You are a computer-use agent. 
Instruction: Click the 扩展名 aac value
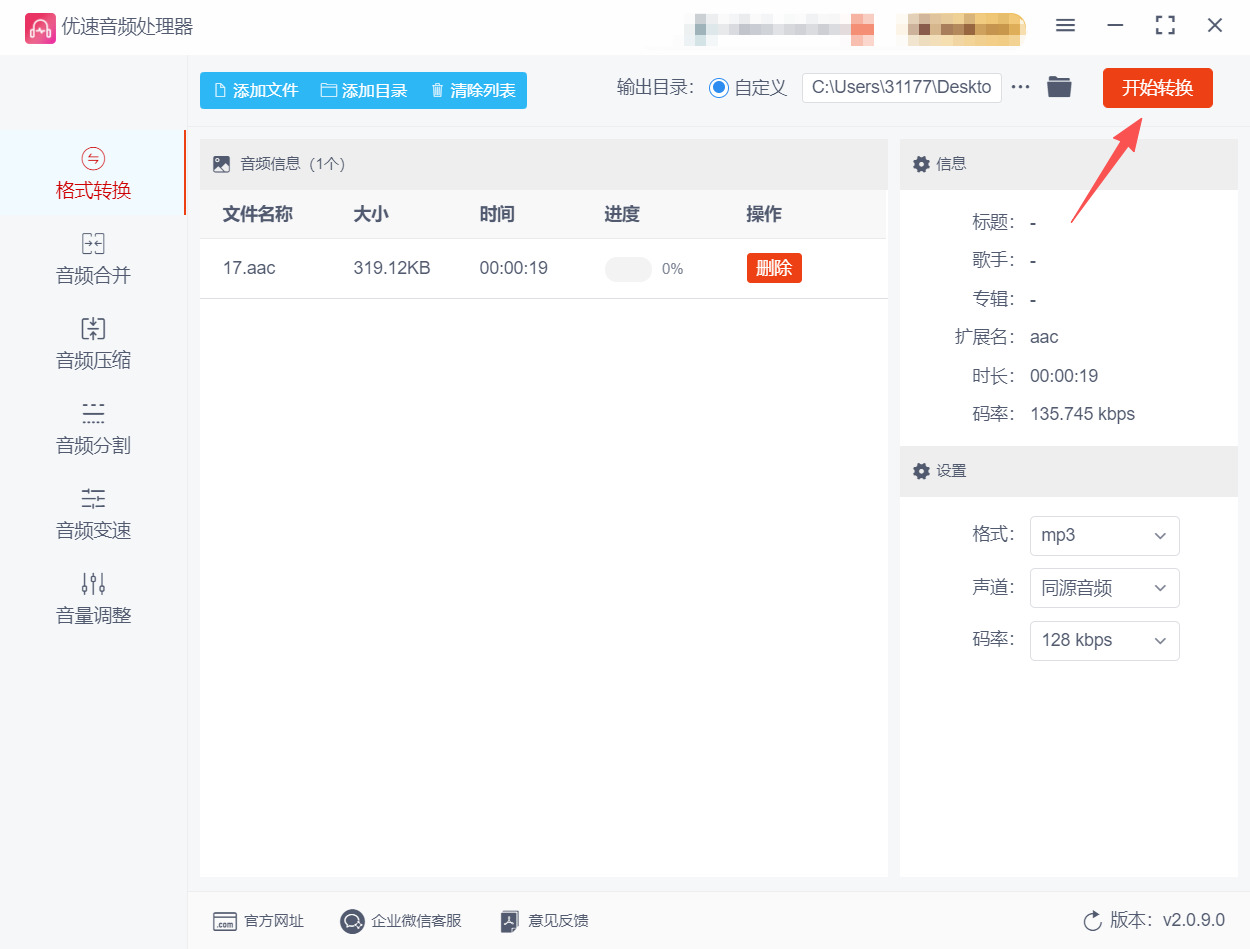point(1044,337)
